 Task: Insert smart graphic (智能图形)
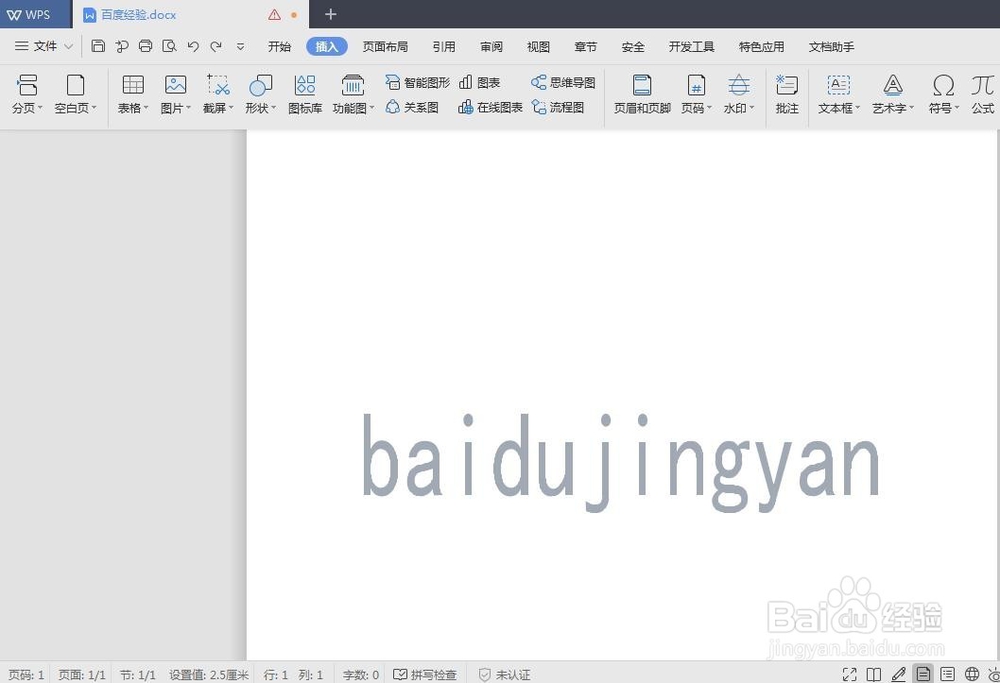418,82
